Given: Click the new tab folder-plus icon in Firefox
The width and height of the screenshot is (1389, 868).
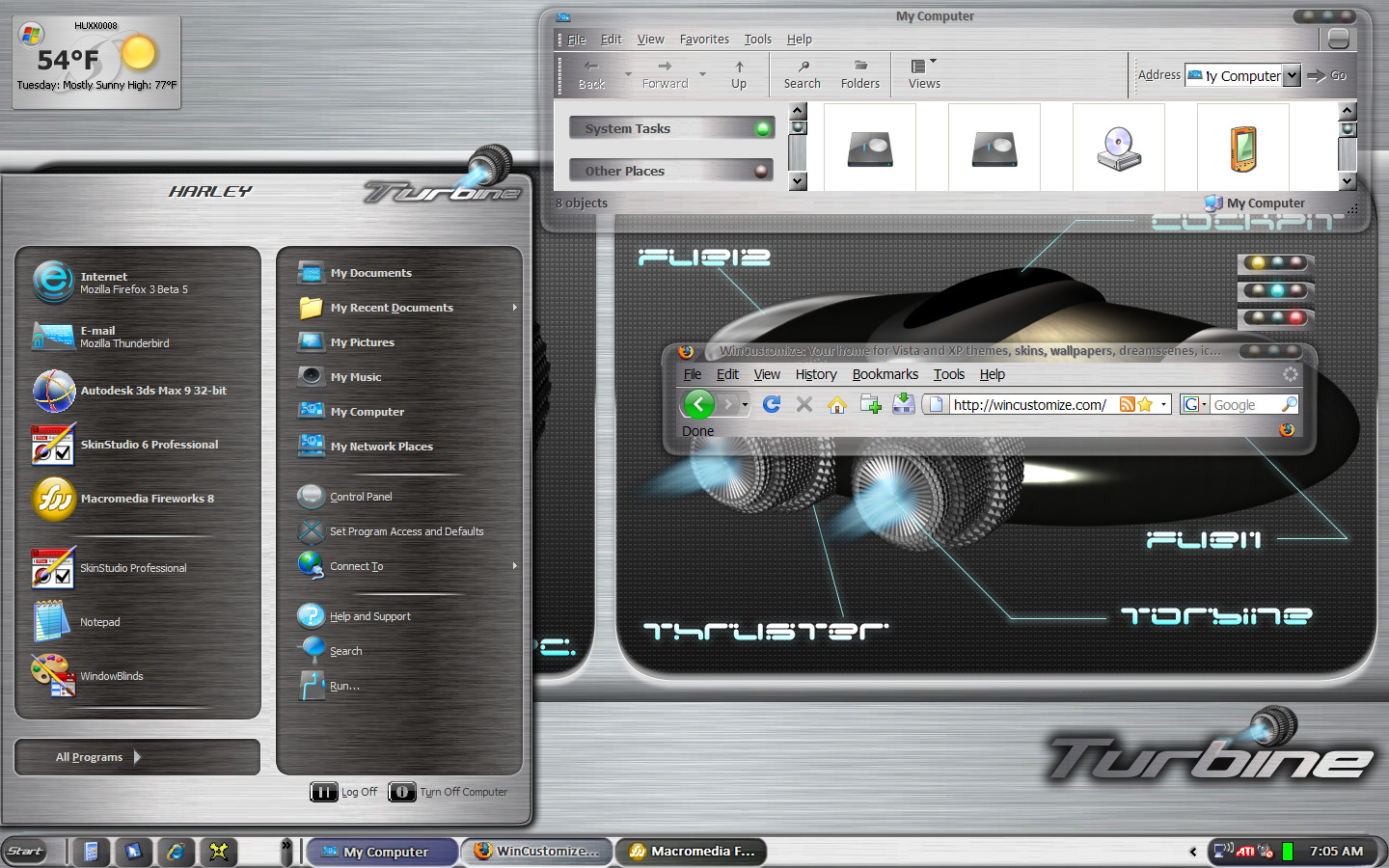Looking at the screenshot, I should coord(870,404).
